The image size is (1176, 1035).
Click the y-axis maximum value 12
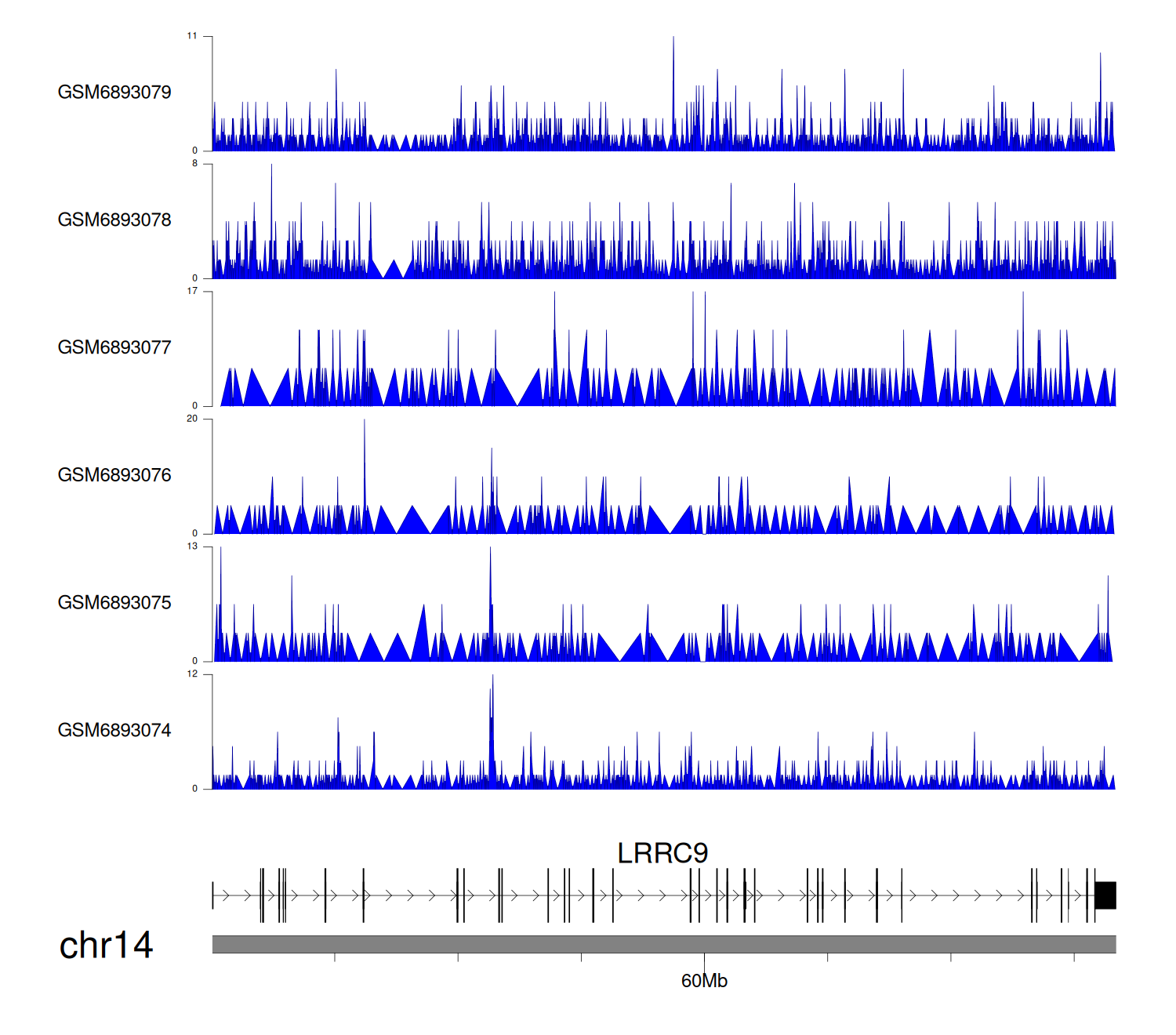click(192, 674)
